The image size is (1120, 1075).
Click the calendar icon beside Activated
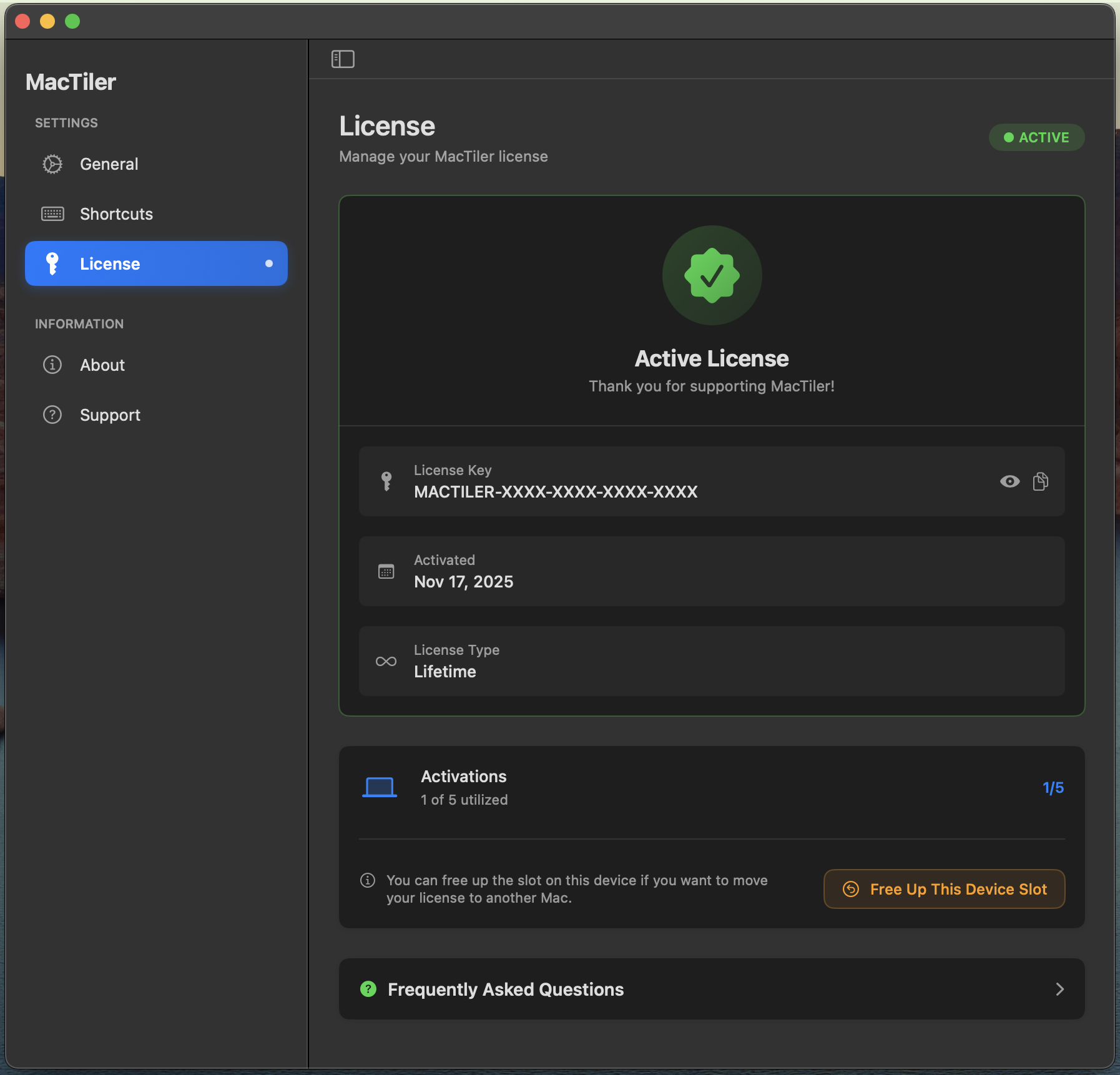coord(386,571)
